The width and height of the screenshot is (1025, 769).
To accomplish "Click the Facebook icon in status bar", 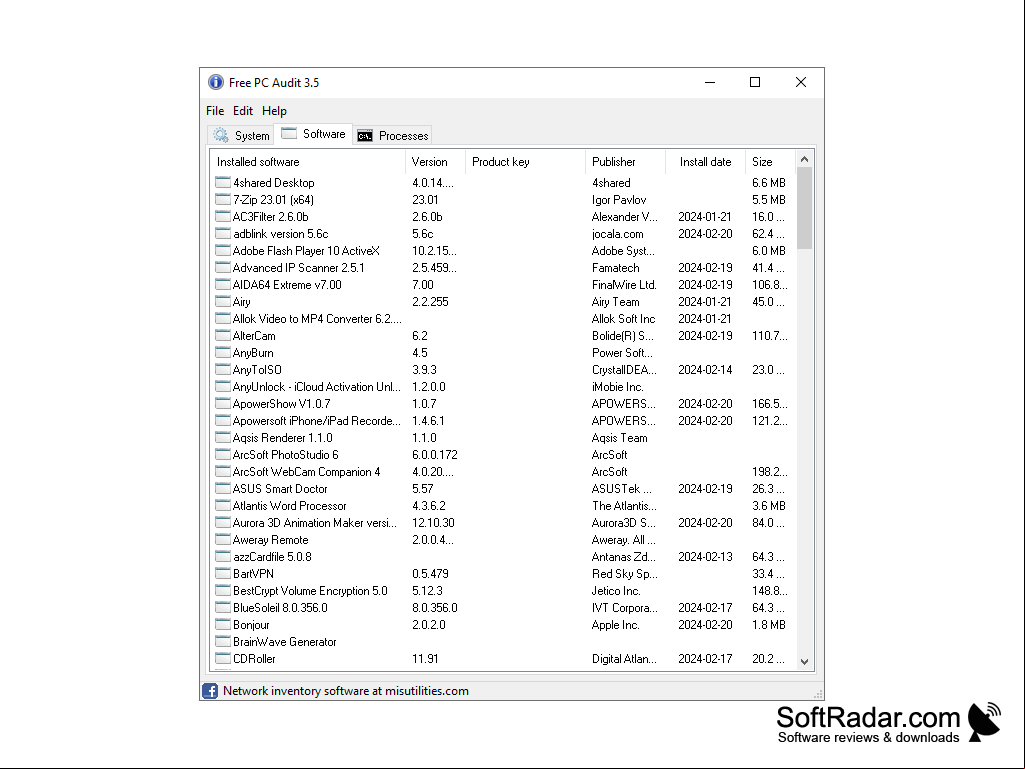I will pyautogui.click(x=210, y=691).
